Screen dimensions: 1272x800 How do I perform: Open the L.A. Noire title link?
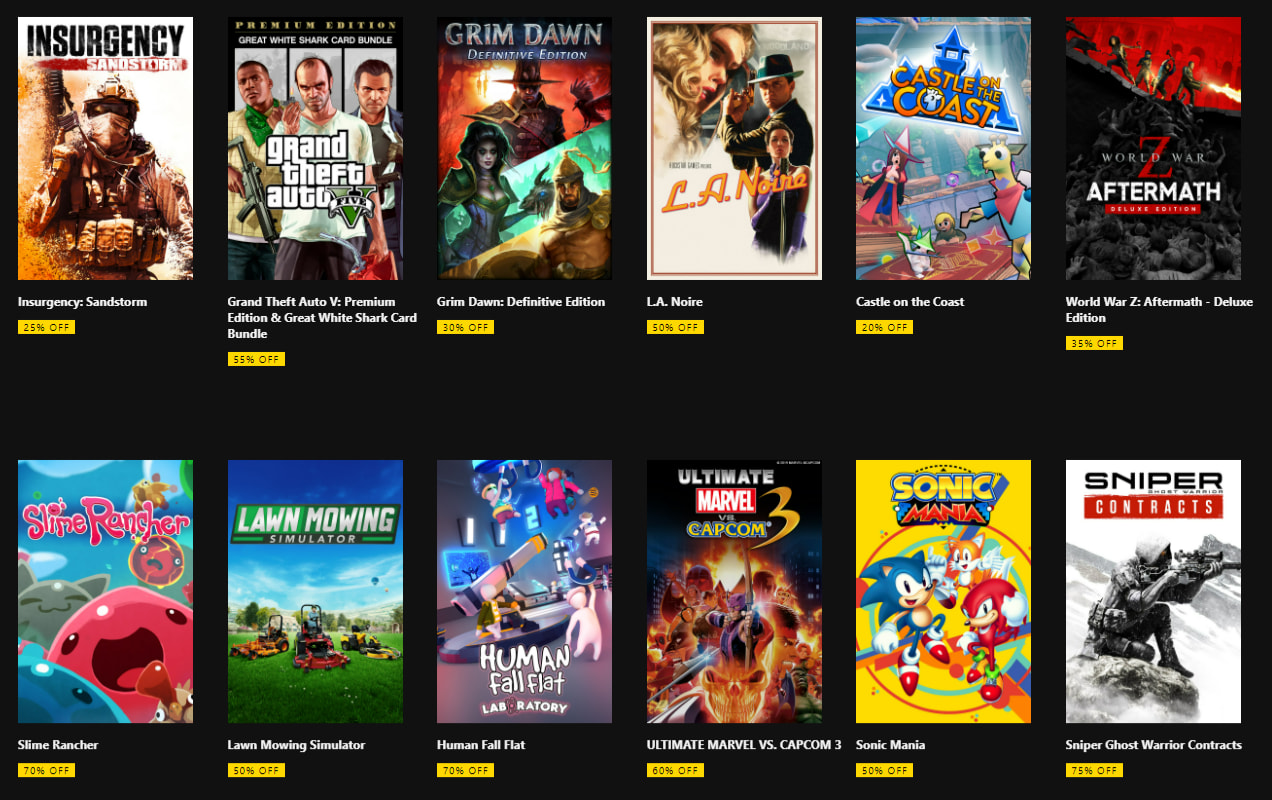pyautogui.click(x=675, y=302)
